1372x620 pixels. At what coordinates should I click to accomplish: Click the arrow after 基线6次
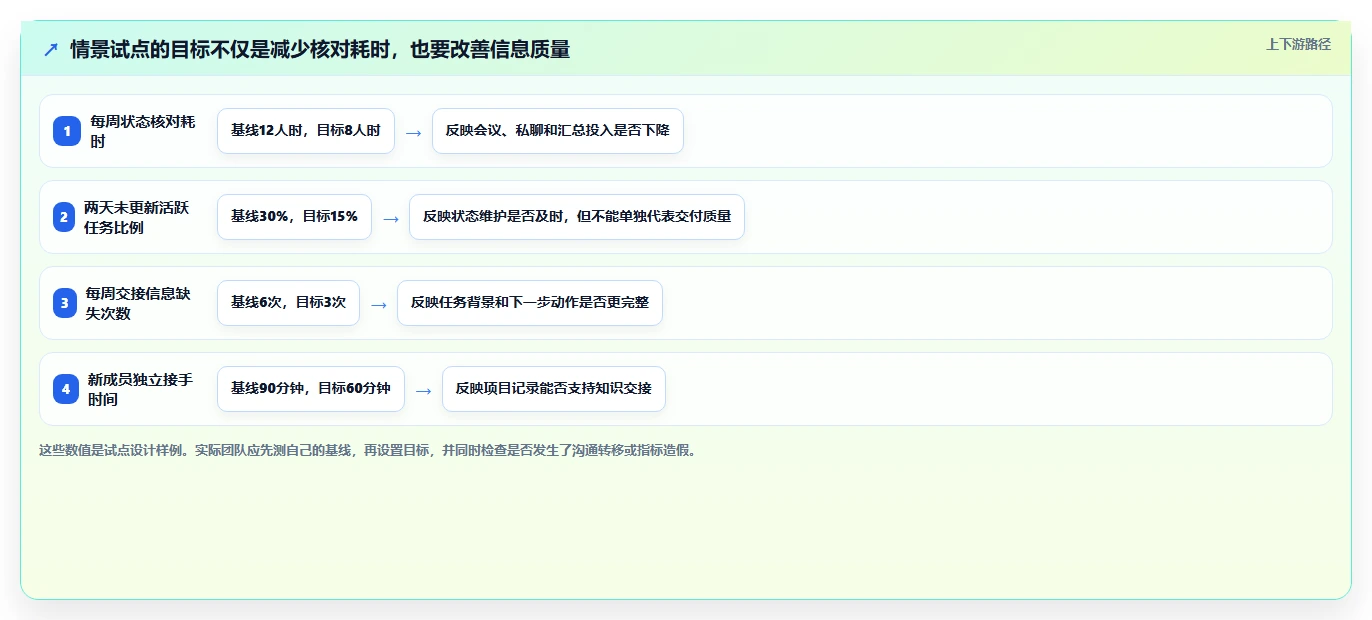tap(378, 304)
